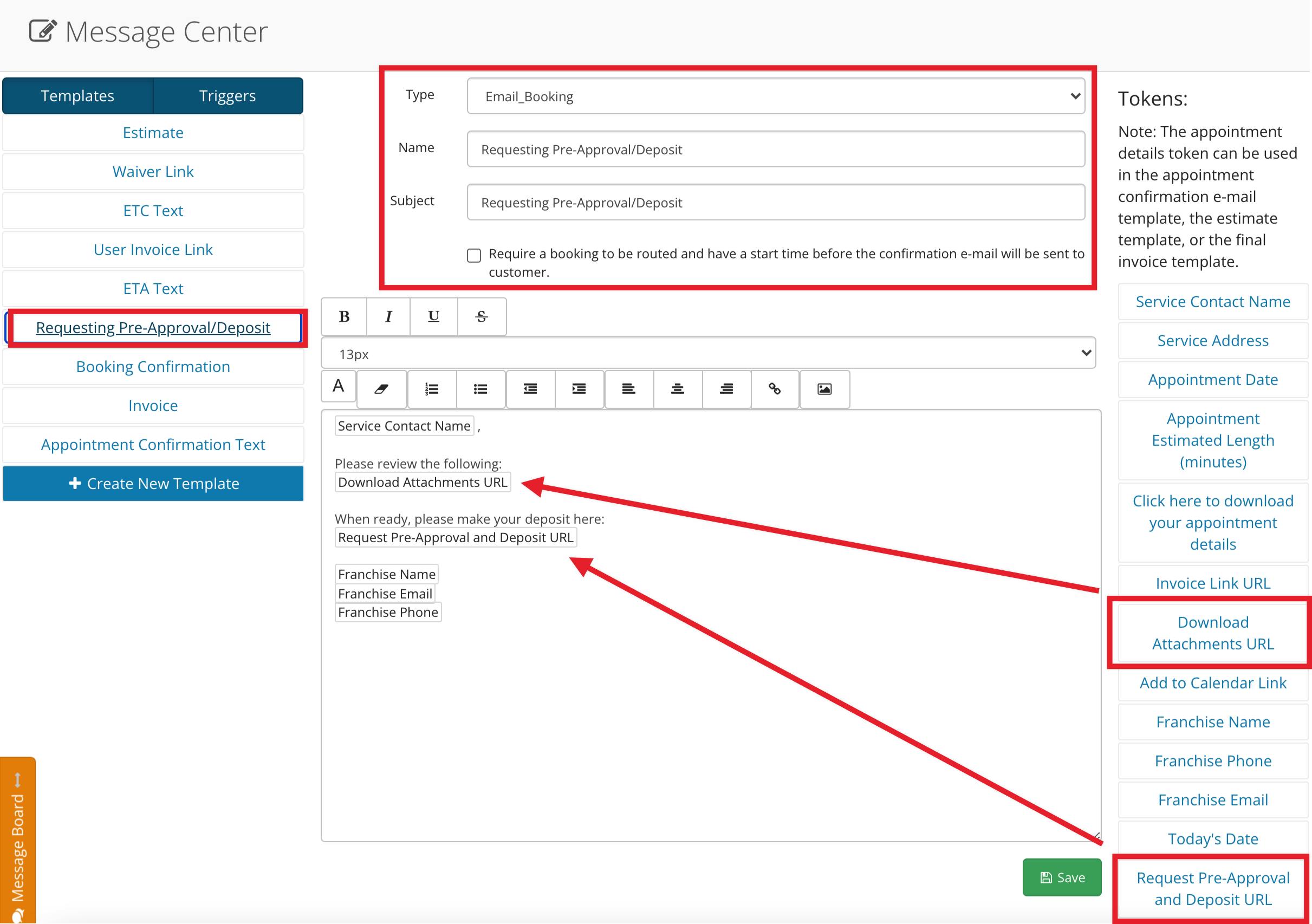The width and height of the screenshot is (1312, 924).
Task: Open the Type dropdown showing Email_Booking
Action: pyautogui.click(x=776, y=96)
